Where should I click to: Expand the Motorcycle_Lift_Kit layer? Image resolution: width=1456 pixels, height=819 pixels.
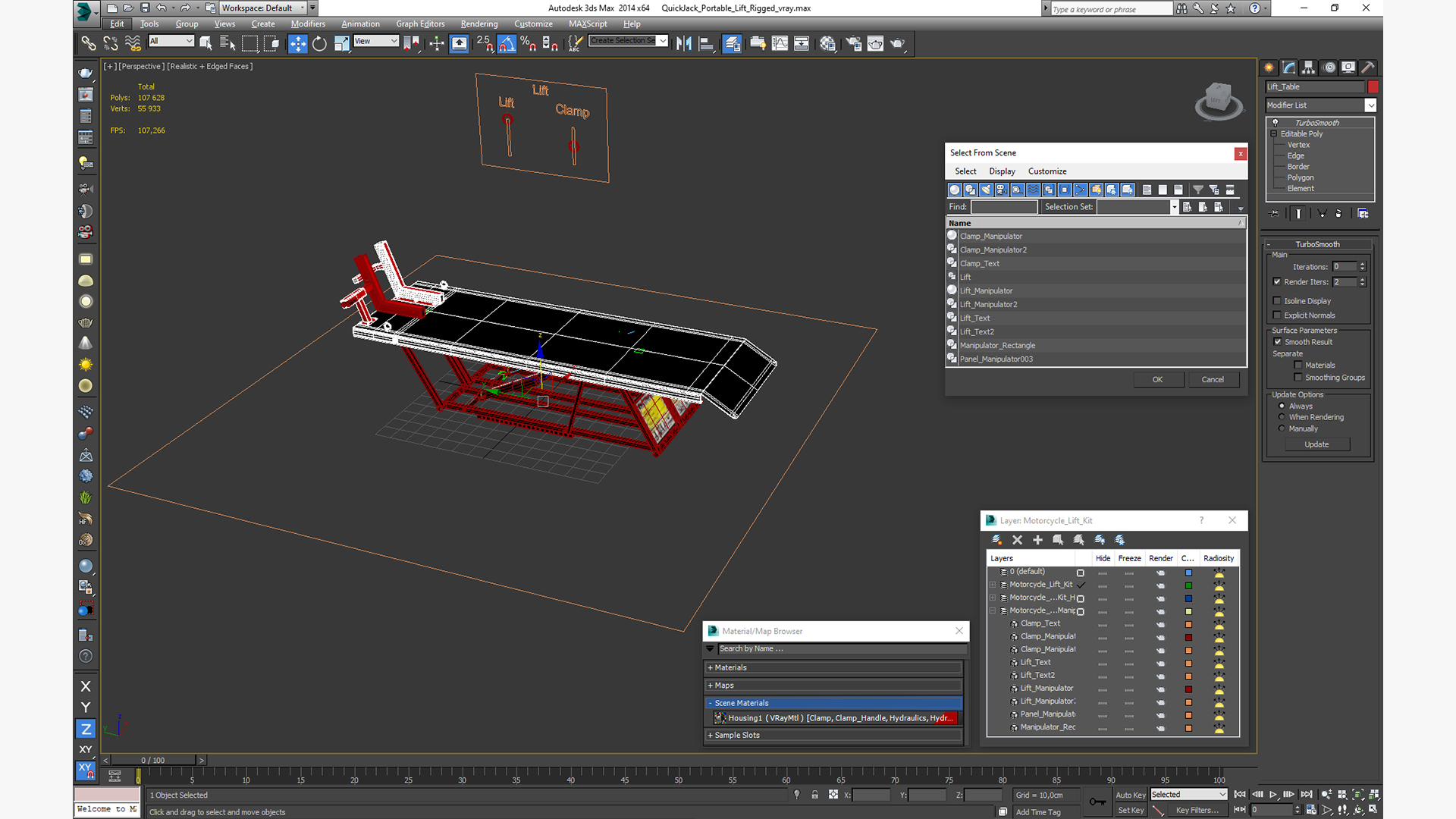[992, 585]
